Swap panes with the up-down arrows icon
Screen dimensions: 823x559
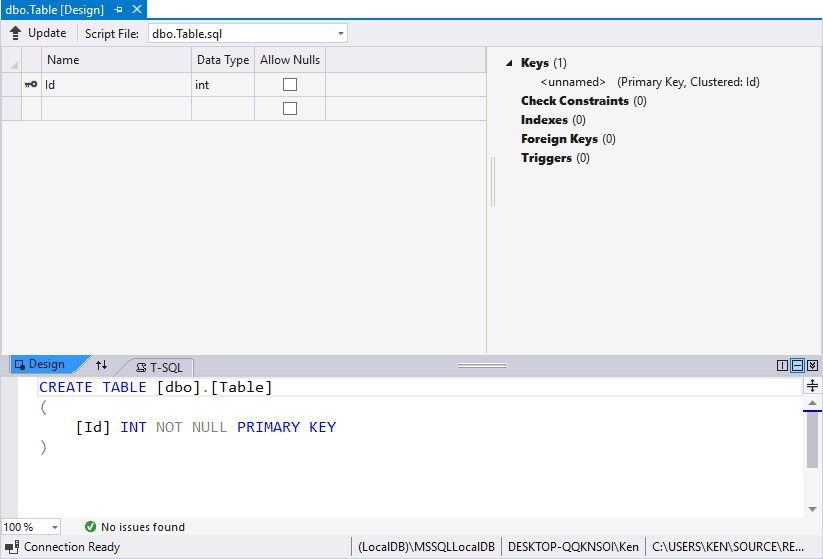(101, 365)
